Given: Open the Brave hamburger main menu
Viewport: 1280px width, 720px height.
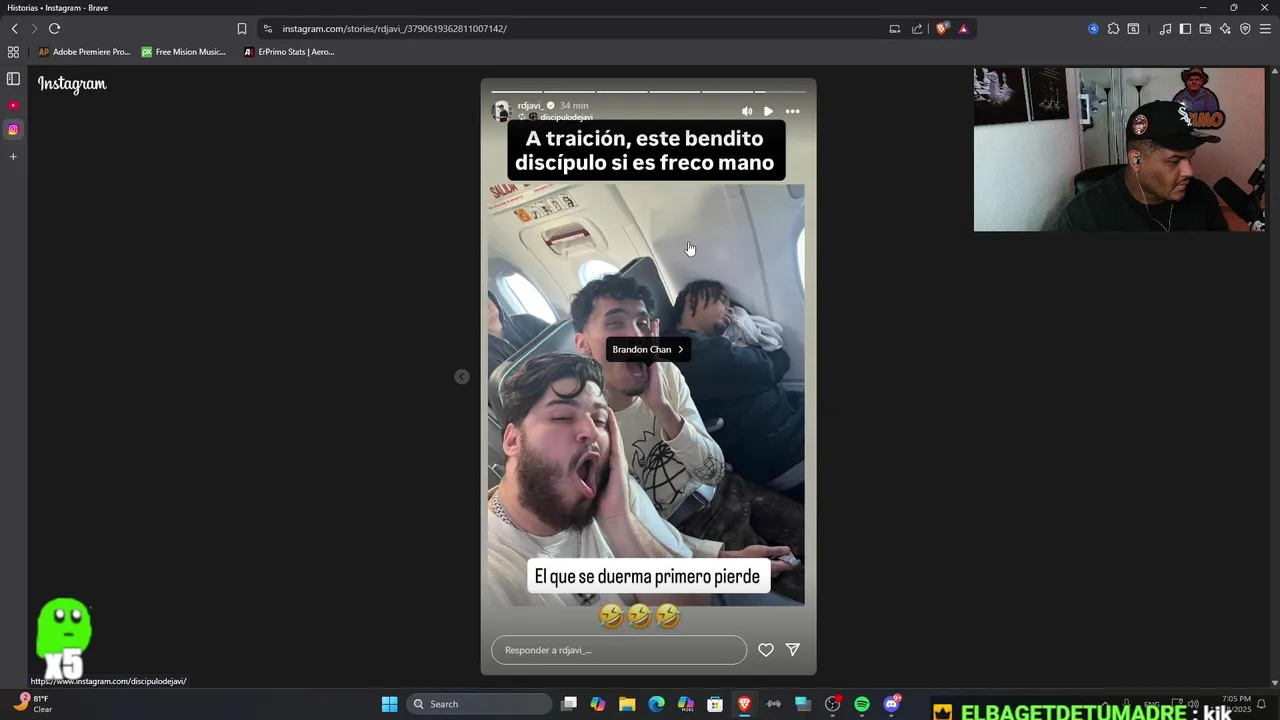Looking at the screenshot, I should tap(1265, 29).
